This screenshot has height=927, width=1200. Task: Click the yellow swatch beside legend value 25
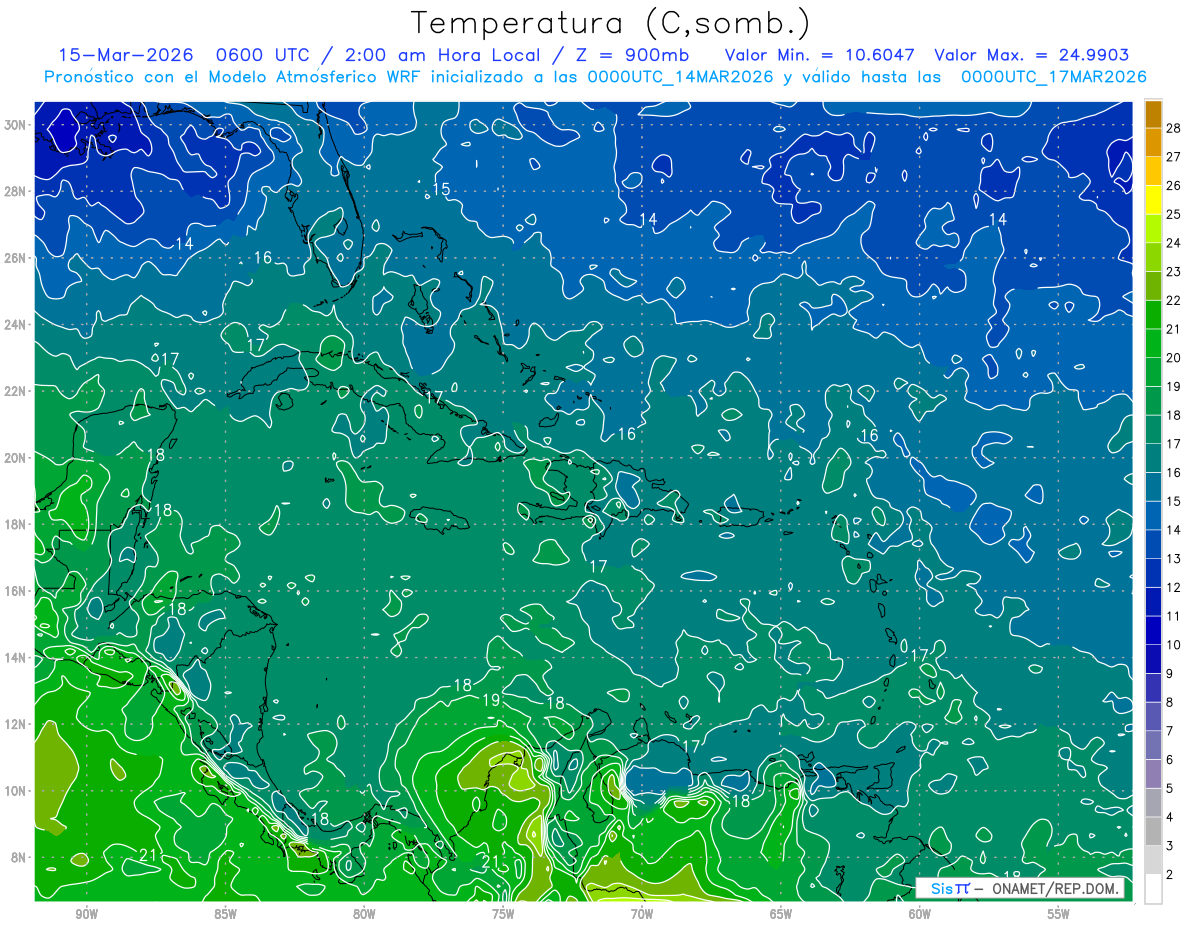click(x=1153, y=200)
